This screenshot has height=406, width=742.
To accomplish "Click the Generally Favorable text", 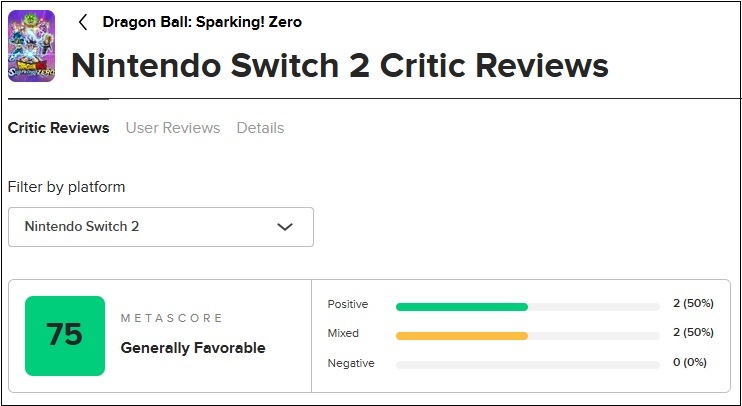I will click(x=193, y=348).
